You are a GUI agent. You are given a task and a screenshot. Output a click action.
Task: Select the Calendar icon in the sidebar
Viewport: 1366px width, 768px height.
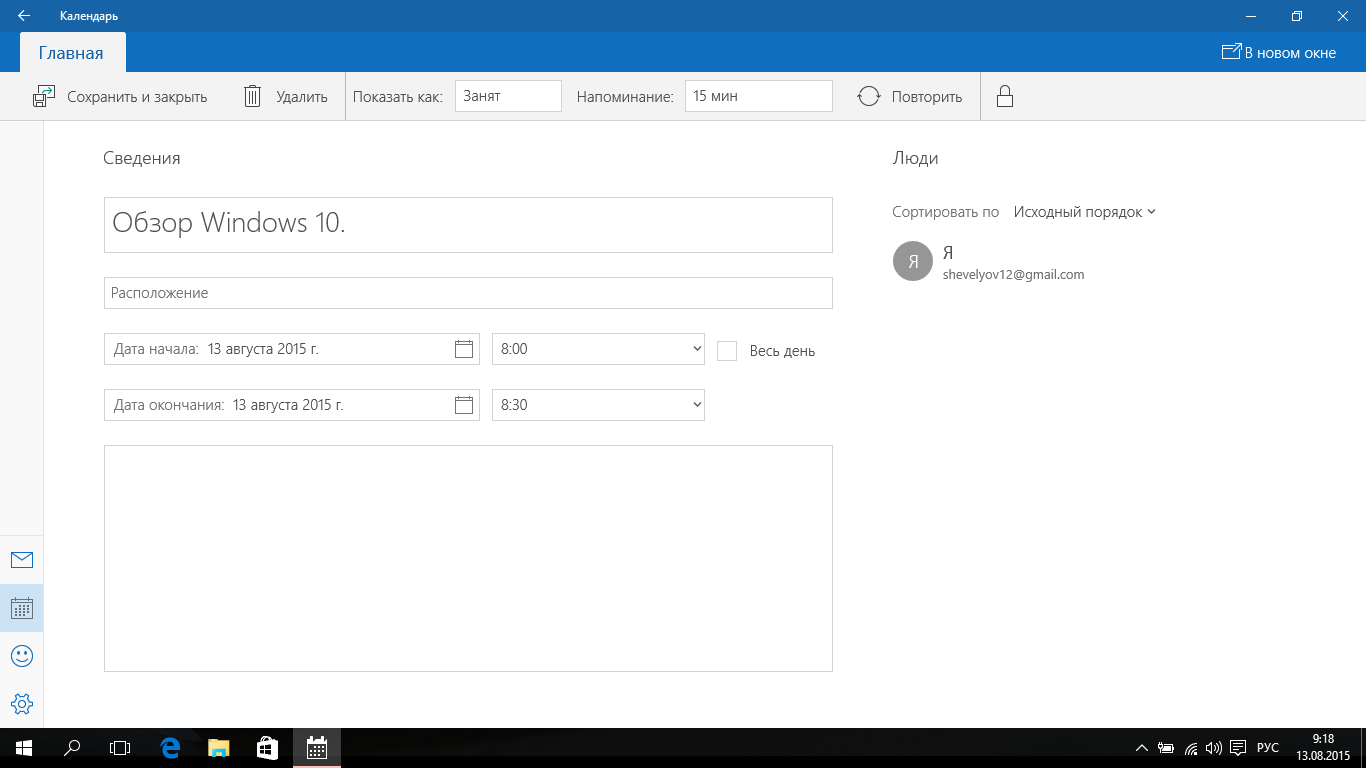tap(21, 608)
